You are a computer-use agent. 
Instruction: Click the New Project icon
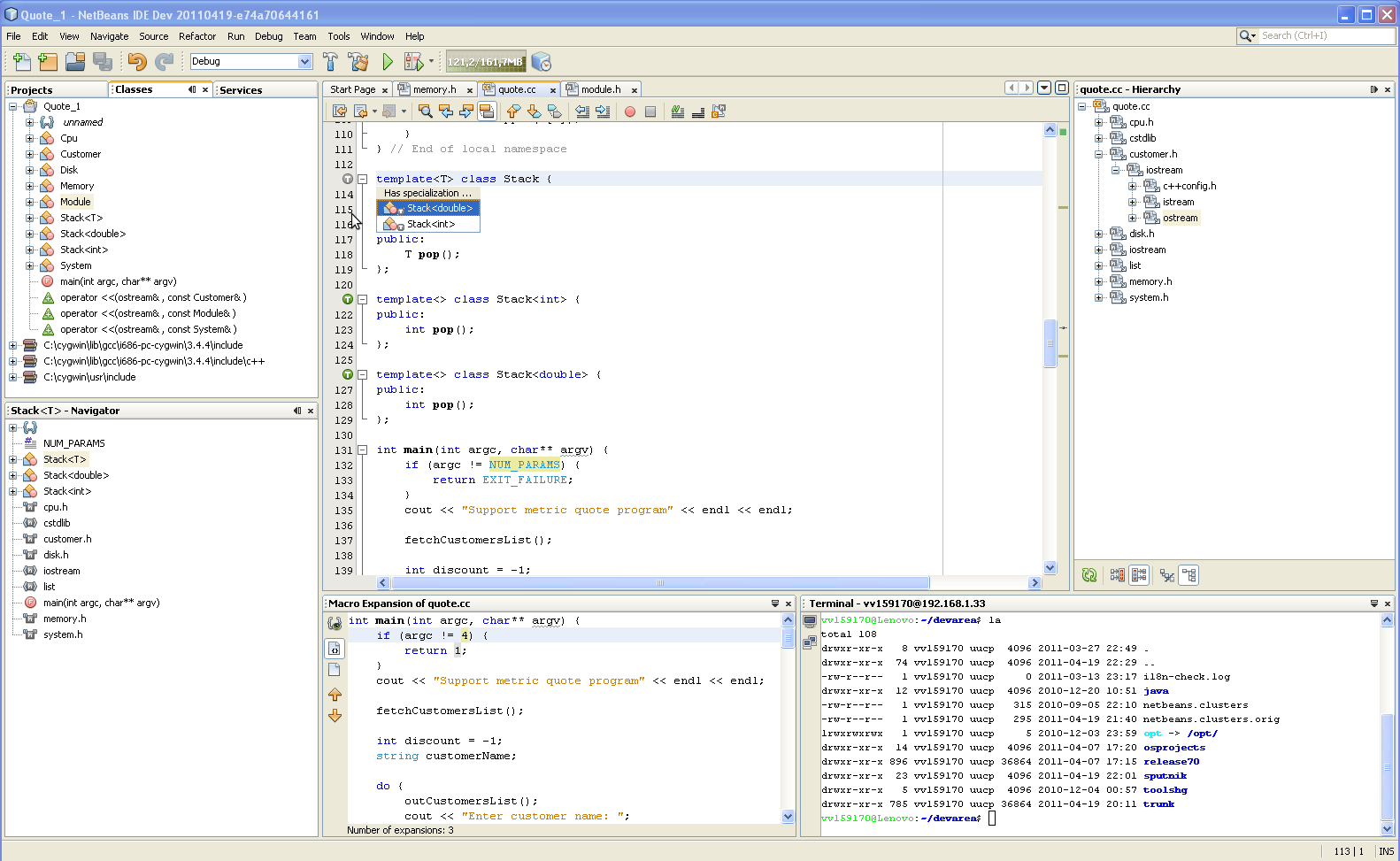point(49,62)
